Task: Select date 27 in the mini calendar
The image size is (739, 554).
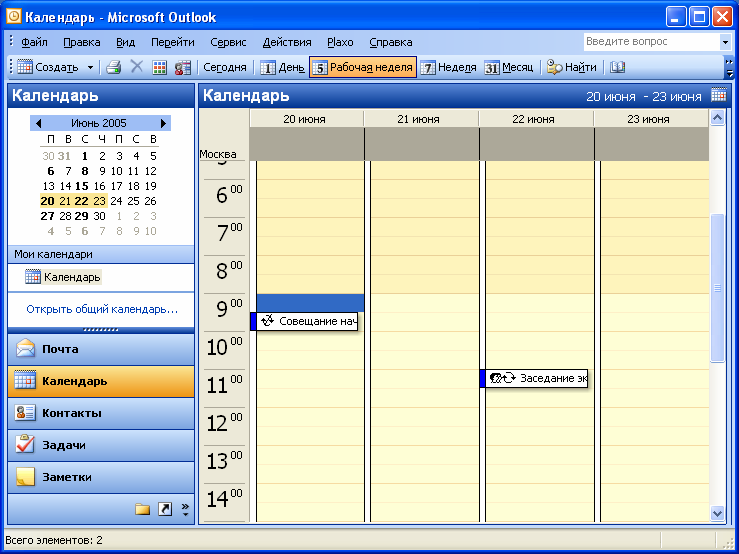Action: coord(47,216)
